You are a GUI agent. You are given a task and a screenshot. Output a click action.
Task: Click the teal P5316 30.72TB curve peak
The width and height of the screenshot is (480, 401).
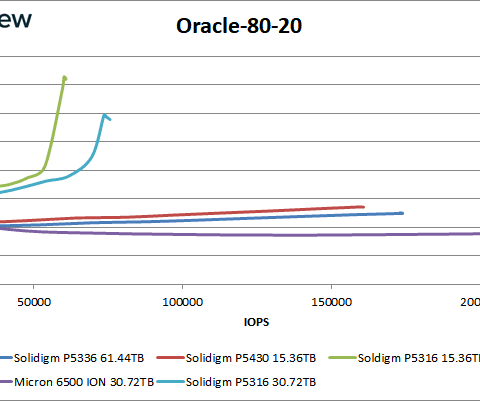(x=105, y=115)
